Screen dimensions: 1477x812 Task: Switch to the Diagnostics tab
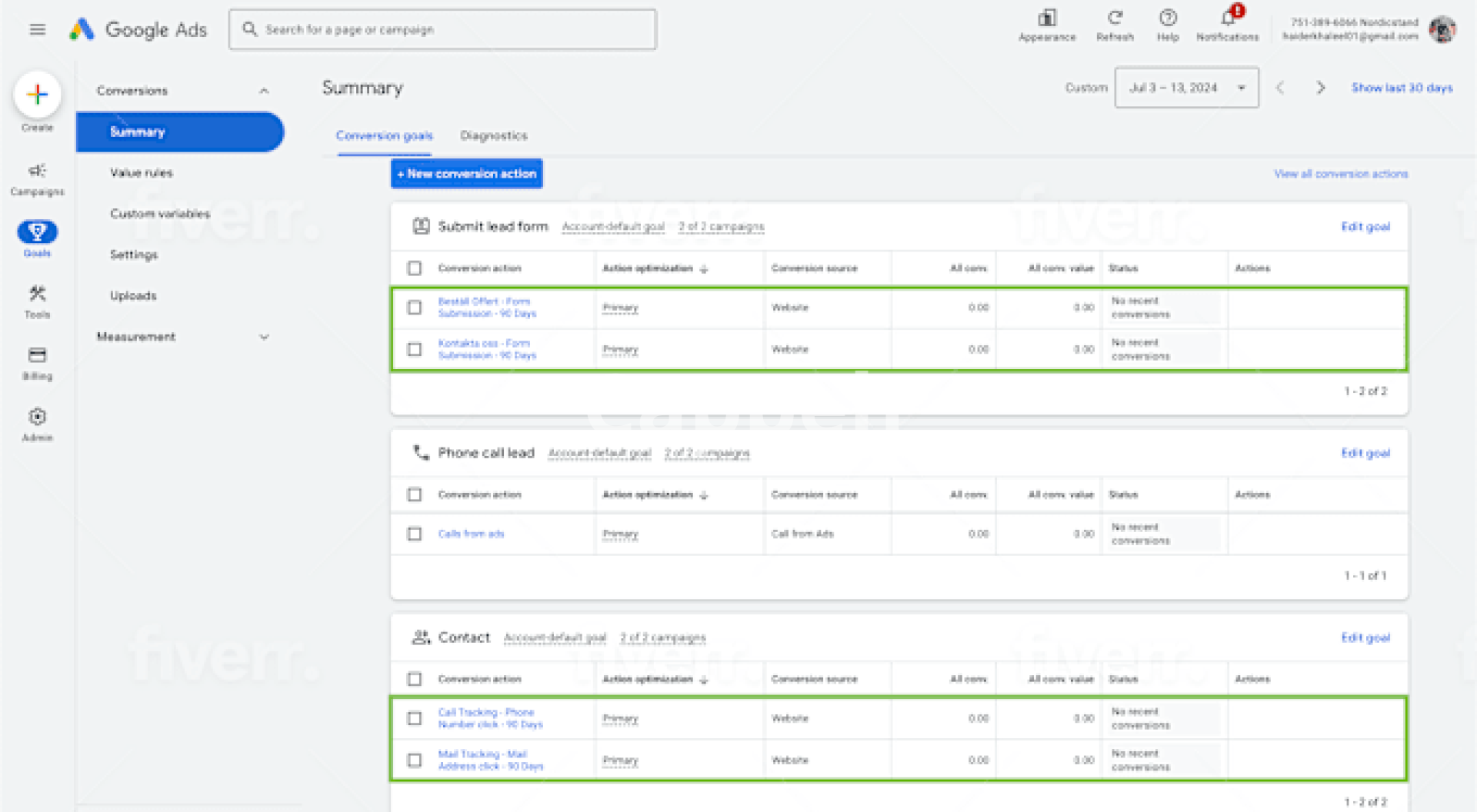(x=494, y=136)
